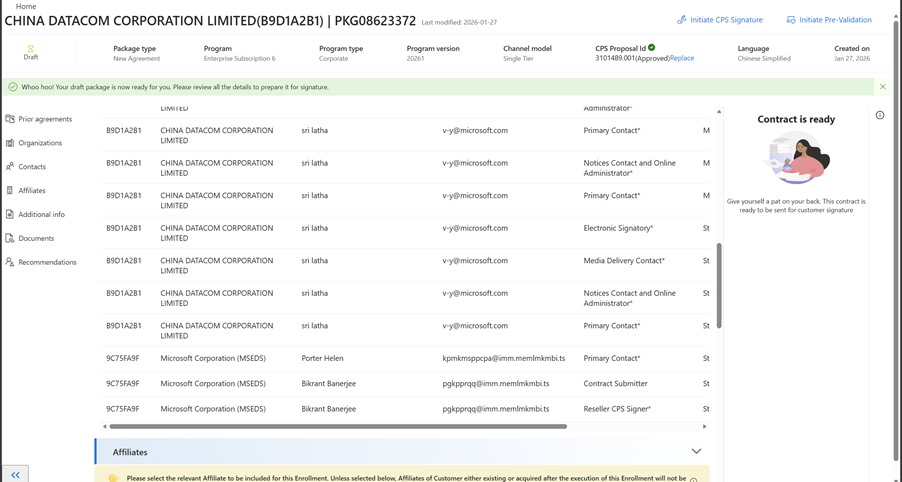Click B9D1A2B1 ID in Electronic Signatory row
The width and height of the screenshot is (902, 482).
[x=124, y=228]
